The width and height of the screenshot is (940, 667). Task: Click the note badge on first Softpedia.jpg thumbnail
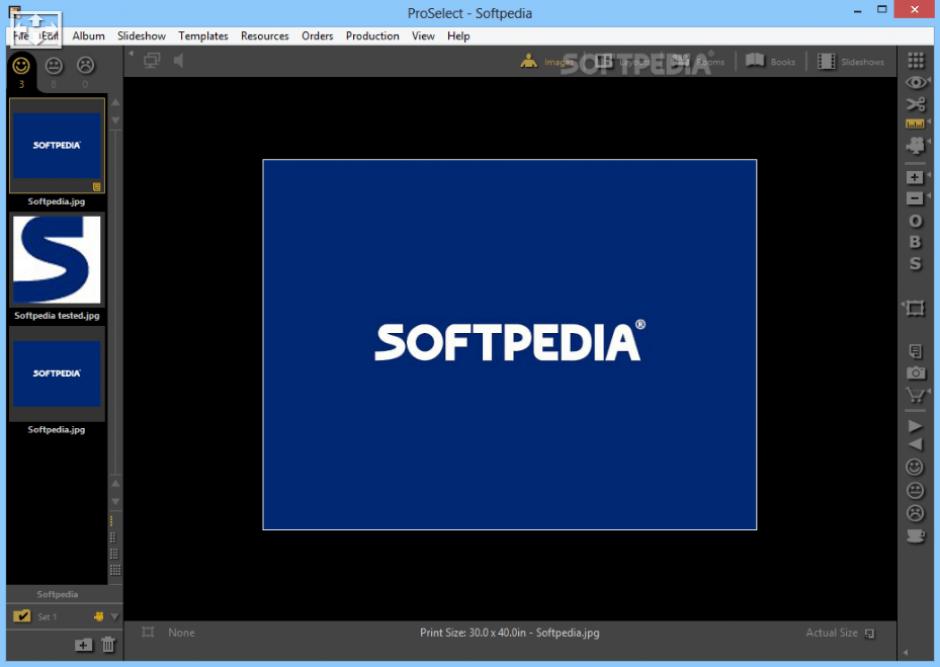[97, 187]
